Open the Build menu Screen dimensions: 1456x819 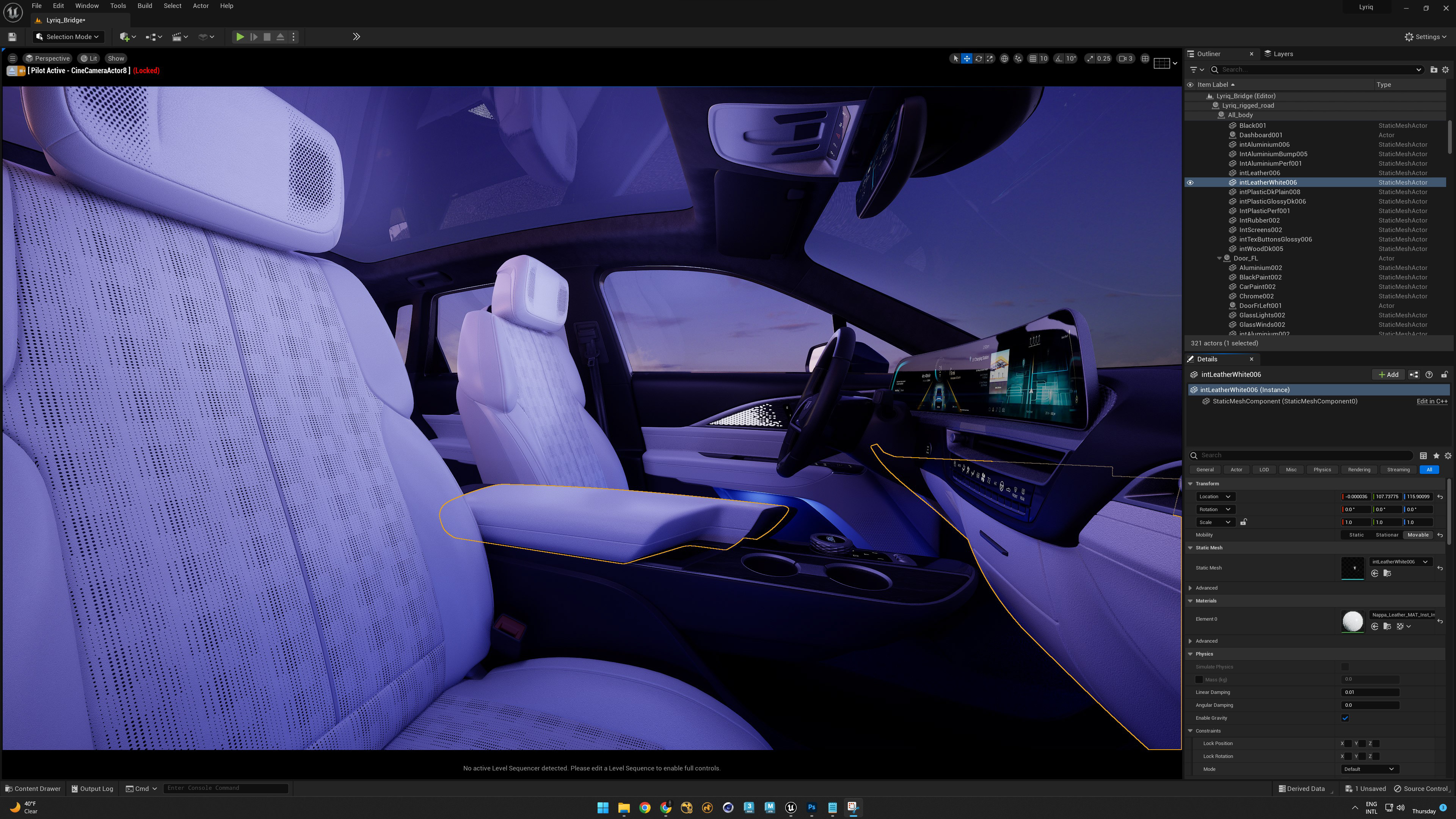pyautogui.click(x=145, y=6)
